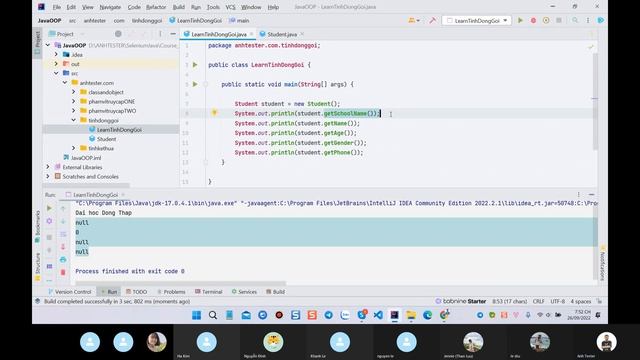640x360 pixels.
Task: Collapse the JavaOOP project root
Action: click(48, 45)
